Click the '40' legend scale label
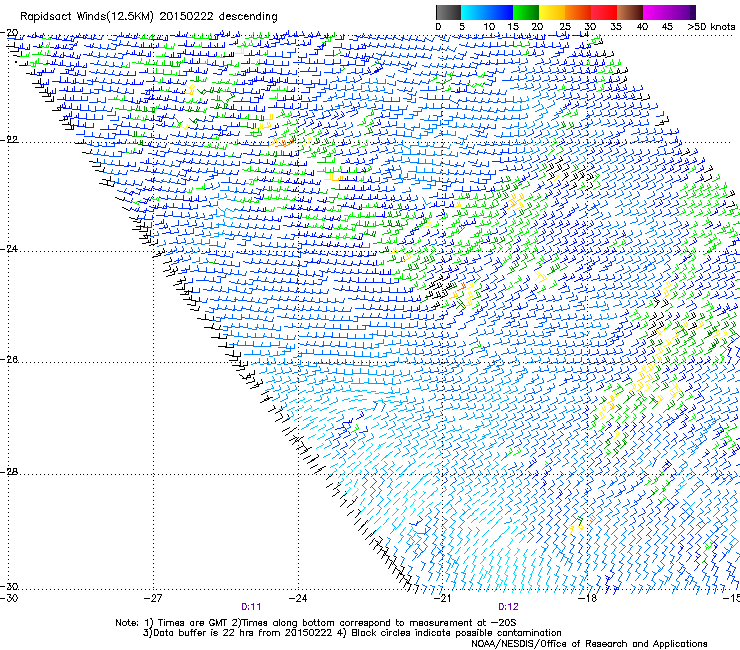Image resolution: width=740 pixels, height=650 pixels. 642,27
